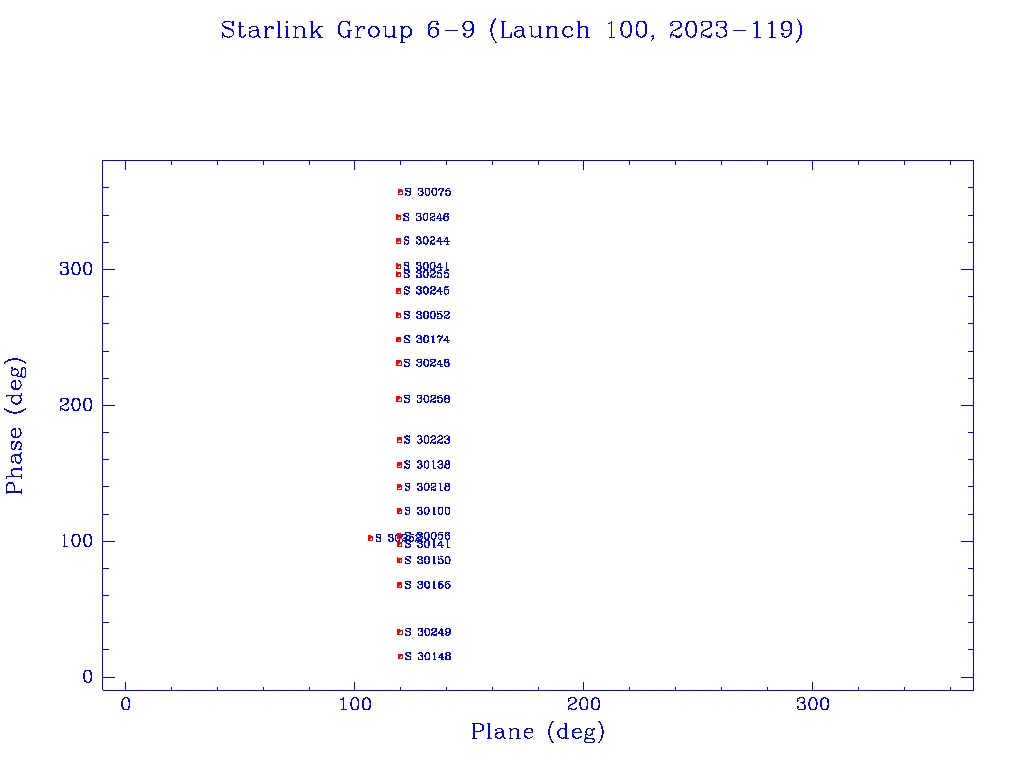Select the x-axis tick label '200'
The image size is (1024, 768).
pos(583,704)
